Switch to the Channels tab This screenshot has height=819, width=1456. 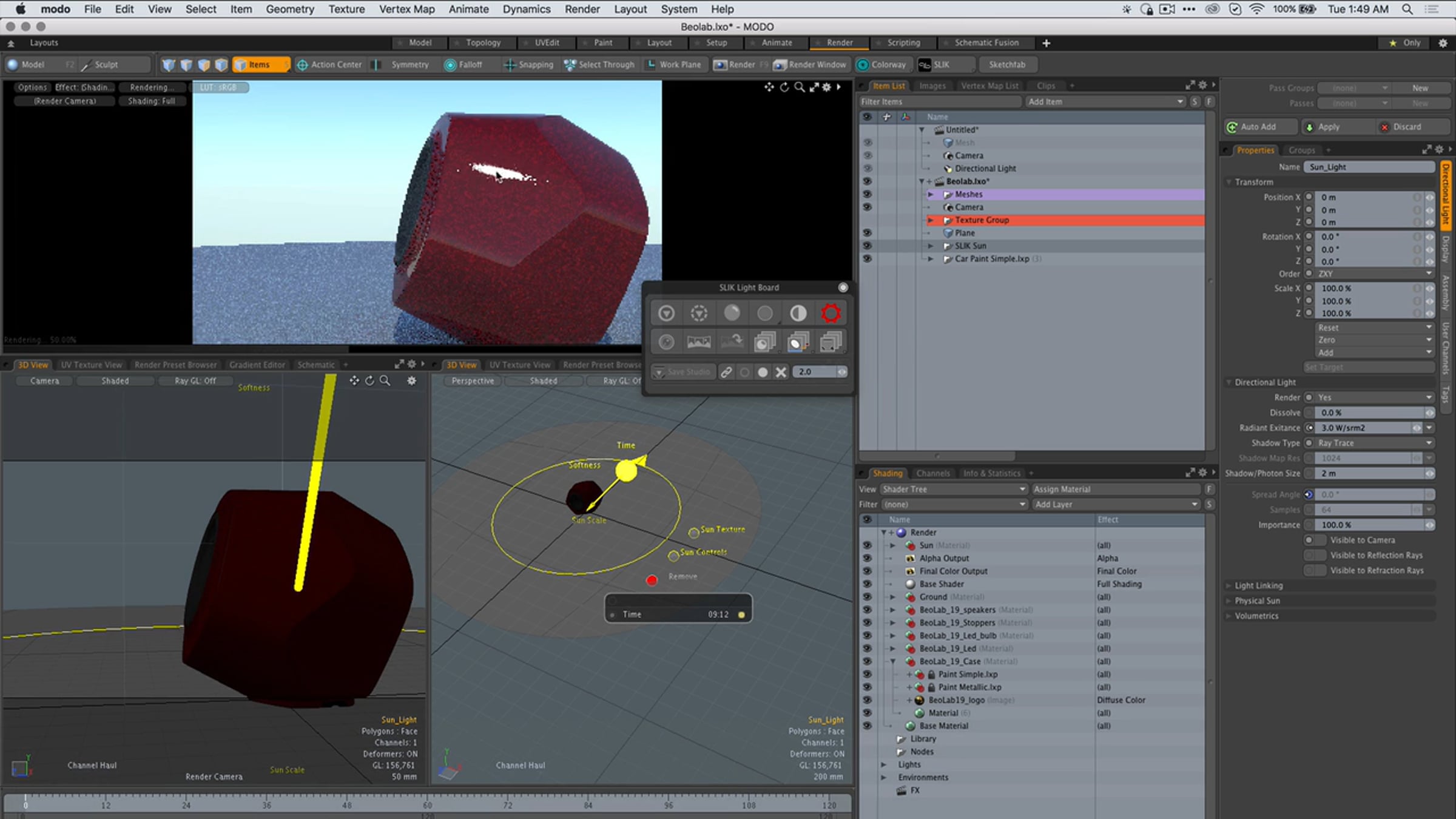(932, 473)
